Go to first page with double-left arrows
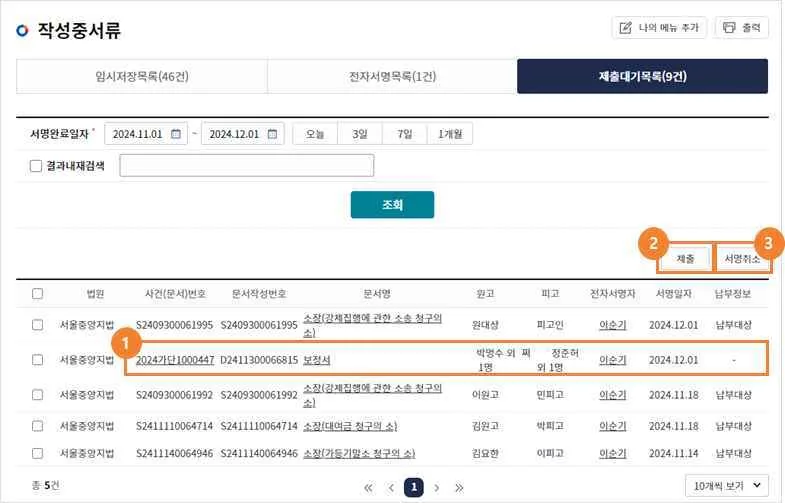Viewport: 785px width, 503px height. point(368,487)
